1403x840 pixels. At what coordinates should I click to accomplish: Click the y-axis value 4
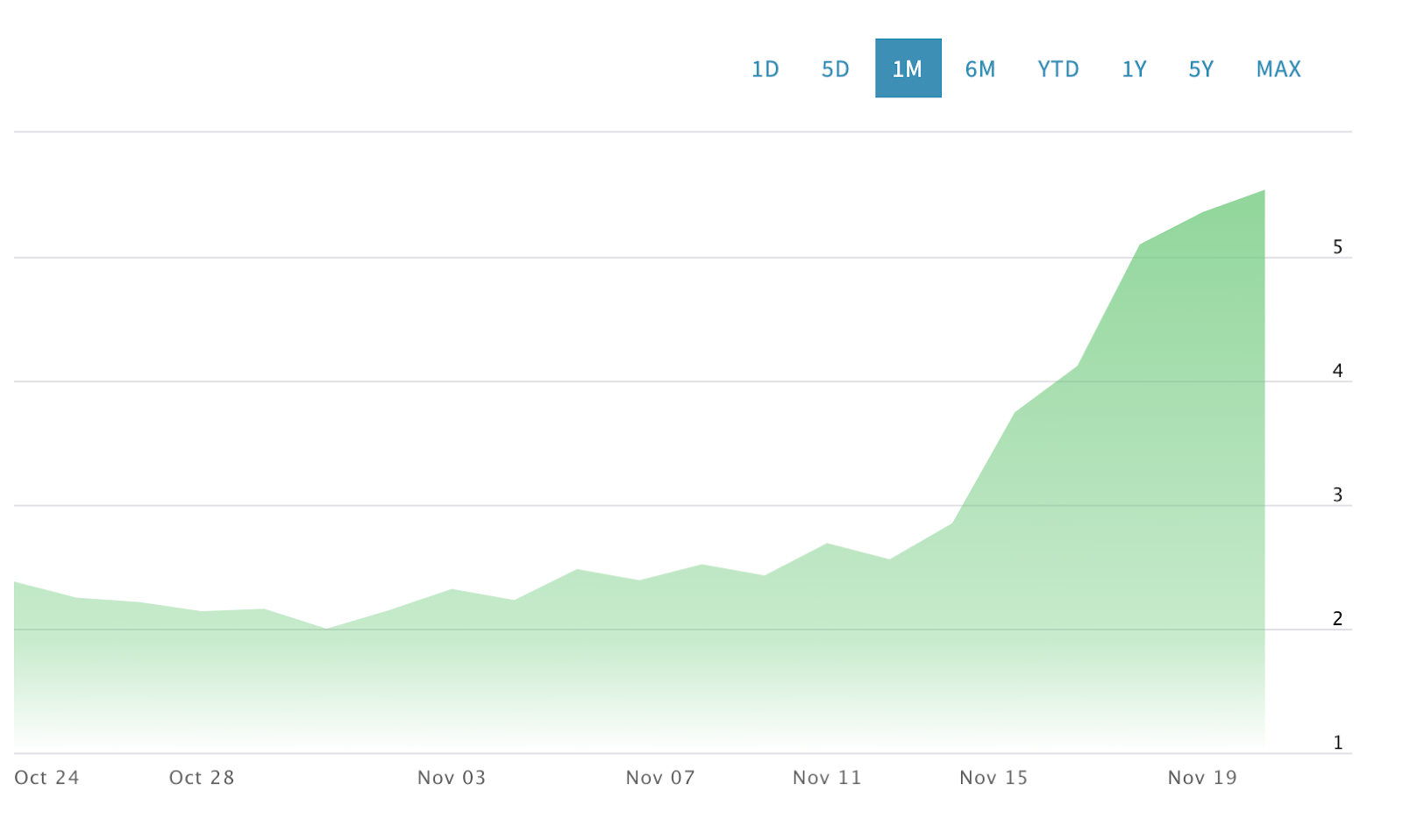click(x=1337, y=371)
